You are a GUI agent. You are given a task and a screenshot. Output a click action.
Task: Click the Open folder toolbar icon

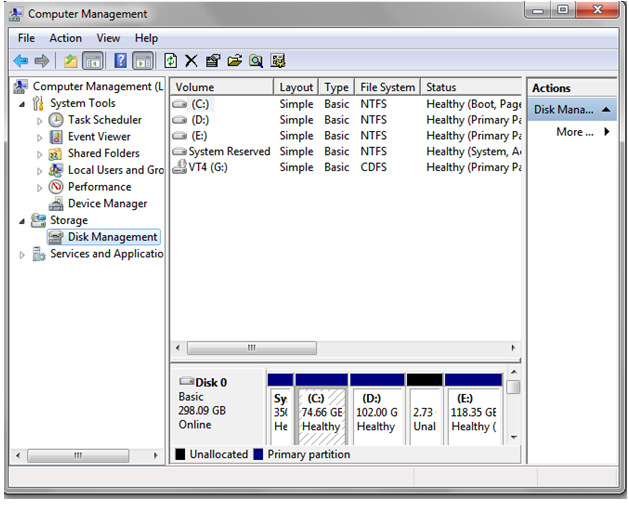click(235, 61)
